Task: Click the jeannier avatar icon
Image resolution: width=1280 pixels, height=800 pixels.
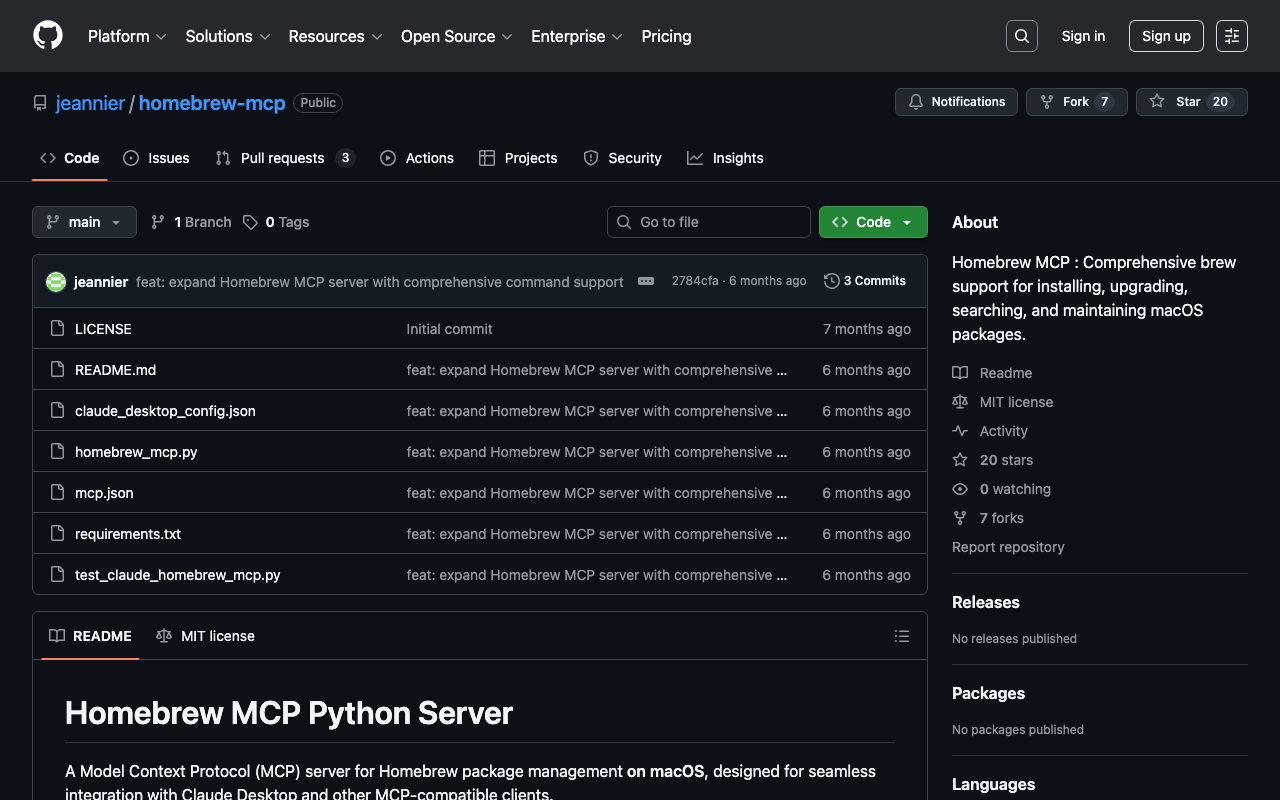Action: pos(56,282)
